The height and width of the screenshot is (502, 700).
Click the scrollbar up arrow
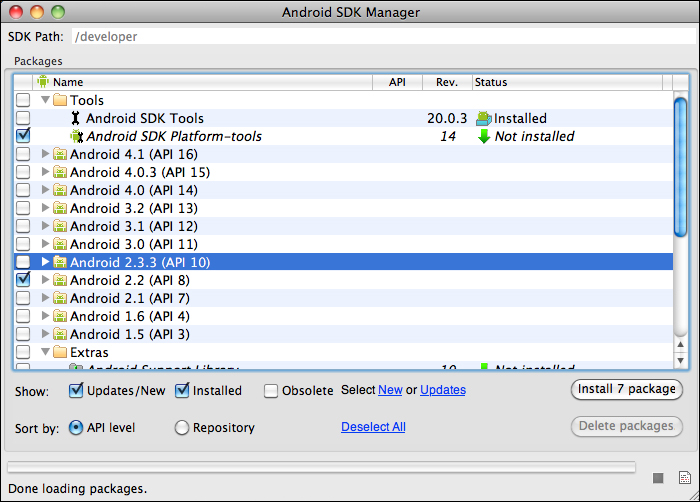[680, 344]
